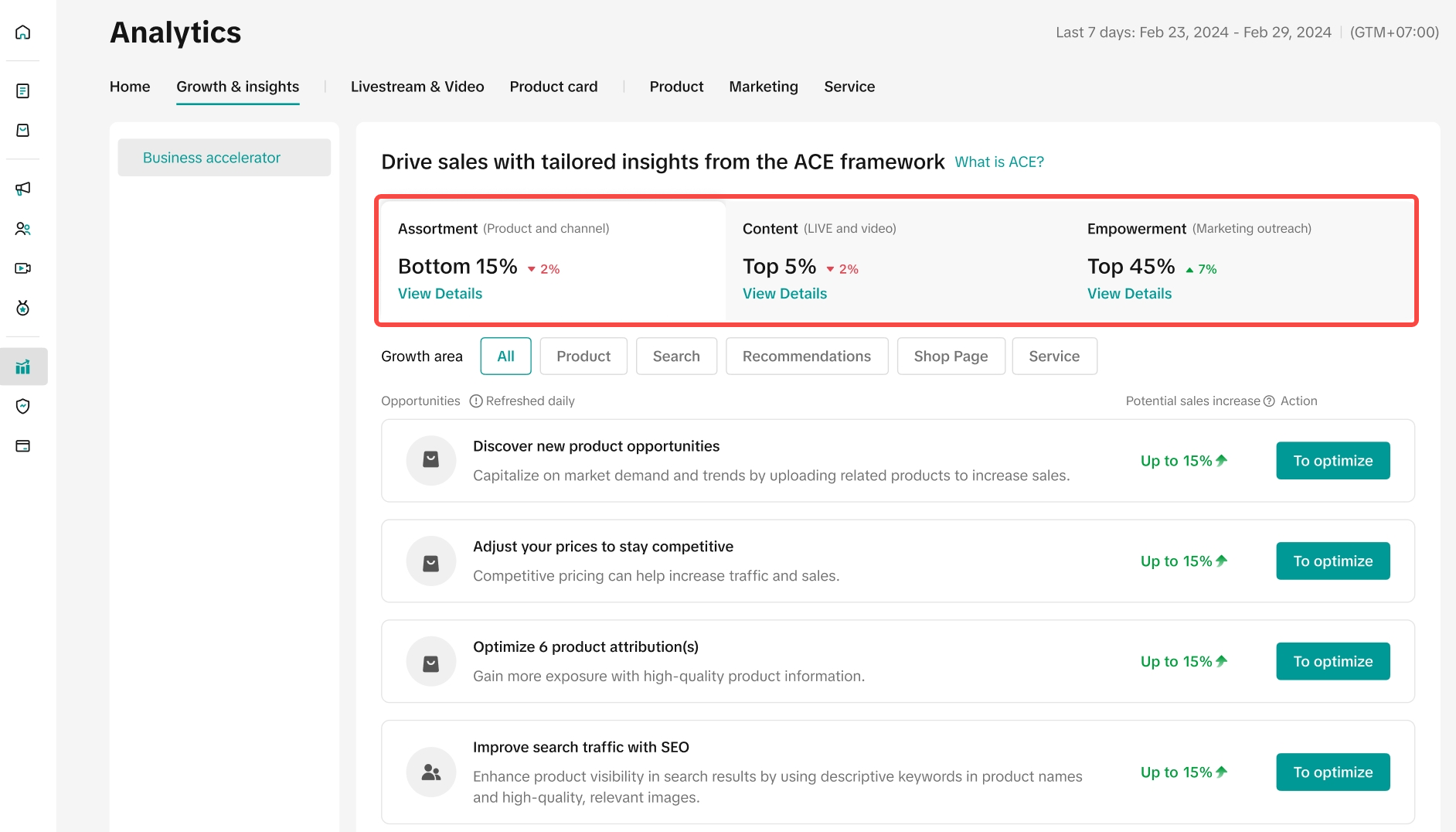The image size is (1456, 832).
Task: Click the products shopping bag sidebar icon
Action: coord(23,131)
